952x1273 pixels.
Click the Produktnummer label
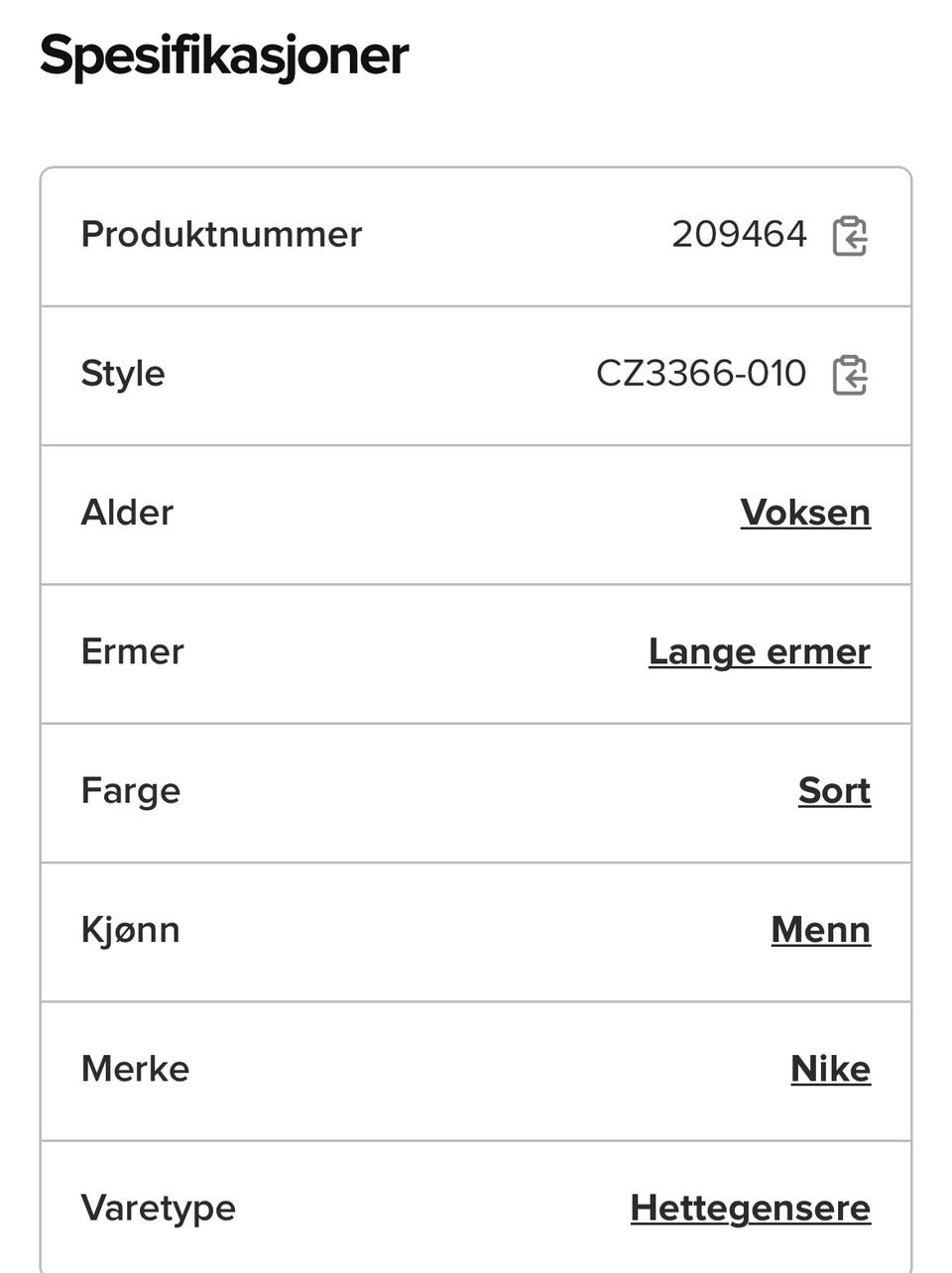coord(221,235)
